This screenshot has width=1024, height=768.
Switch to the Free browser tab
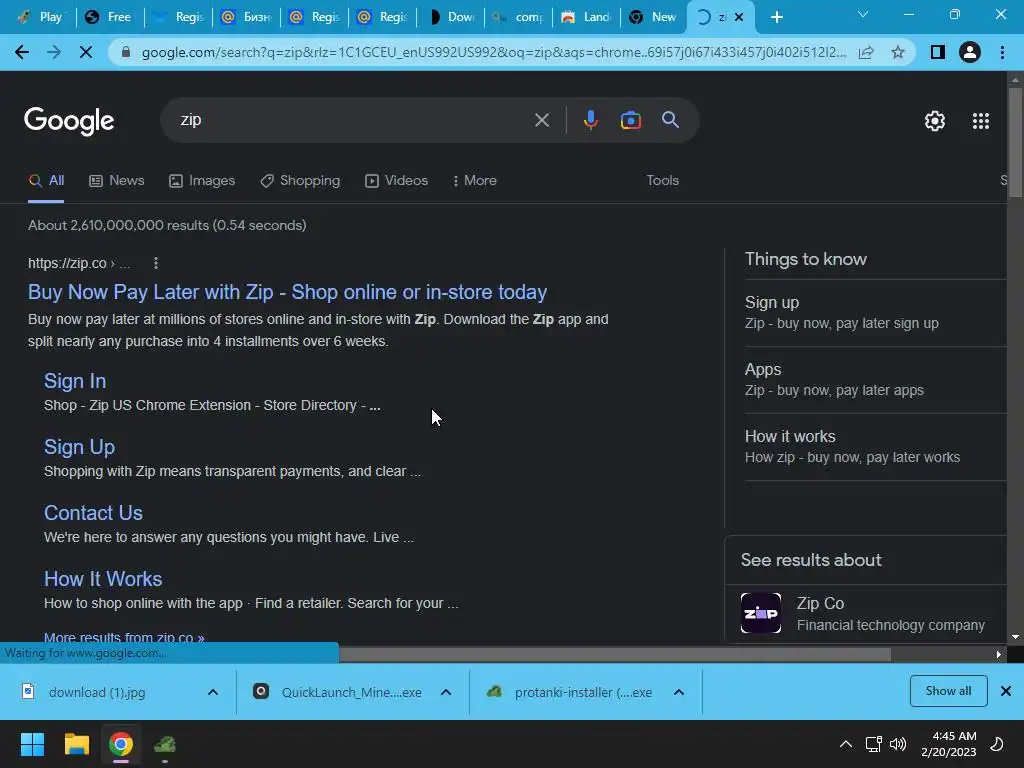(108, 17)
